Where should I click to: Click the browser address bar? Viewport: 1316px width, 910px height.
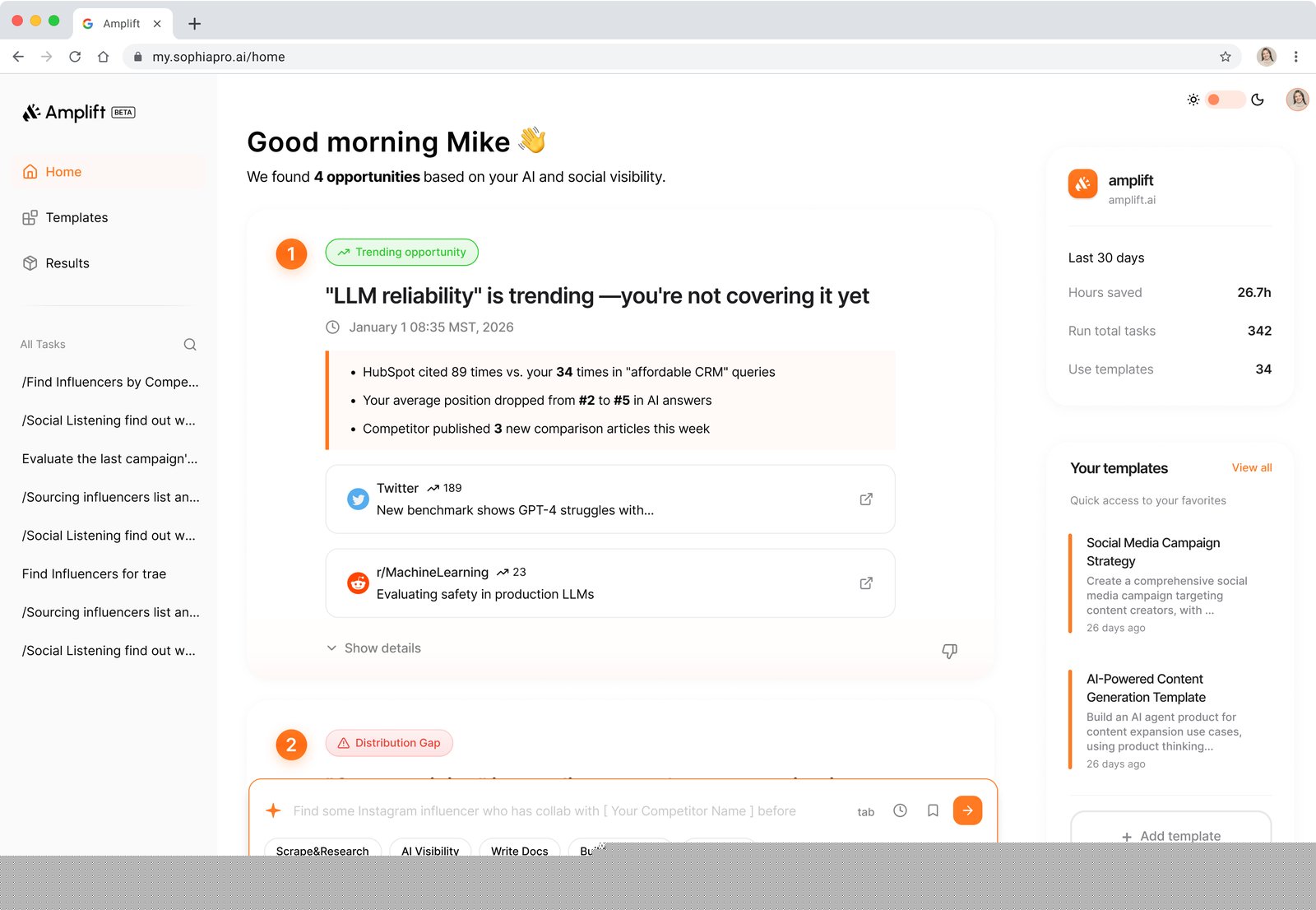pos(681,57)
